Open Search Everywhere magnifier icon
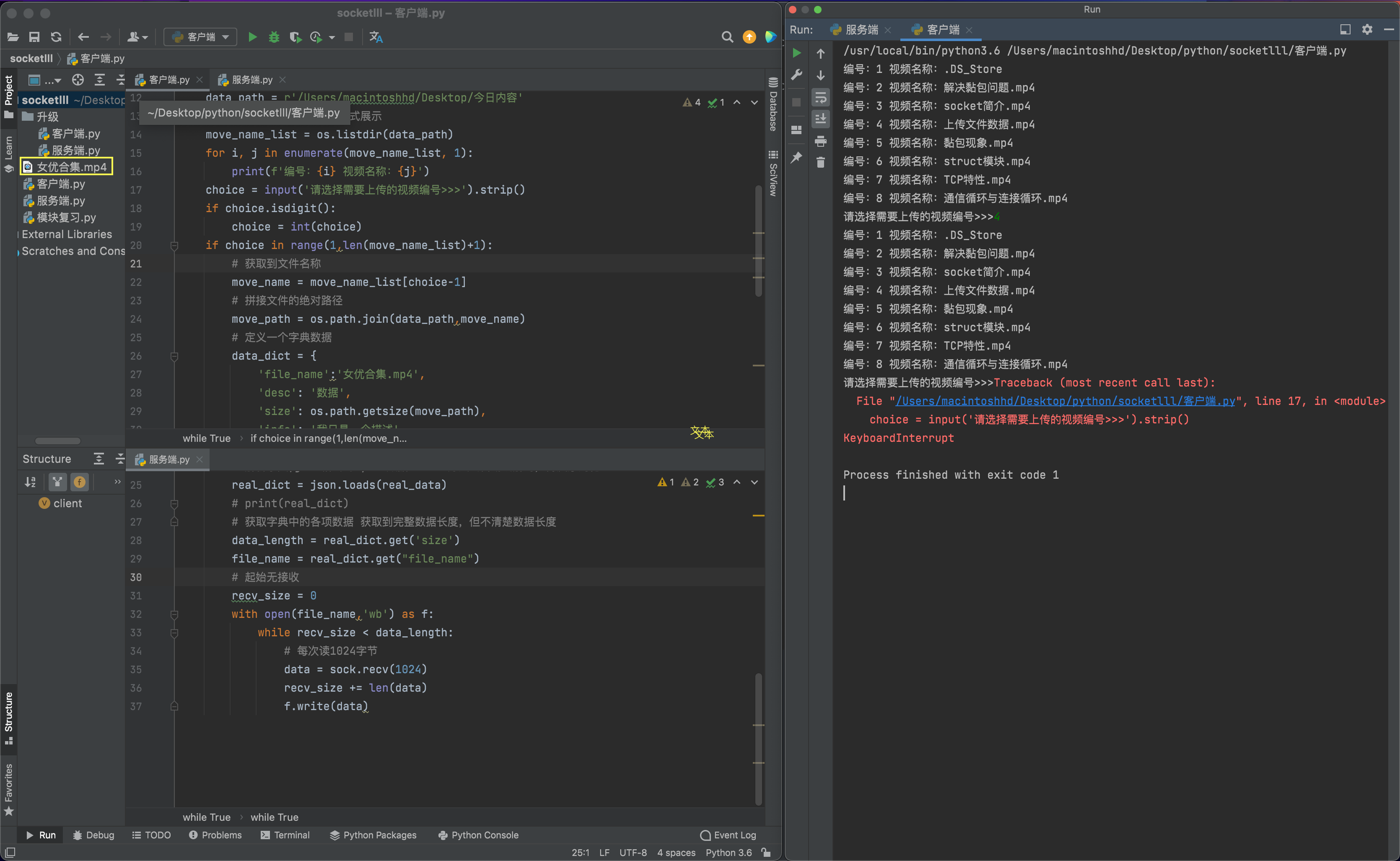Viewport: 1400px width, 861px height. (727, 37)
